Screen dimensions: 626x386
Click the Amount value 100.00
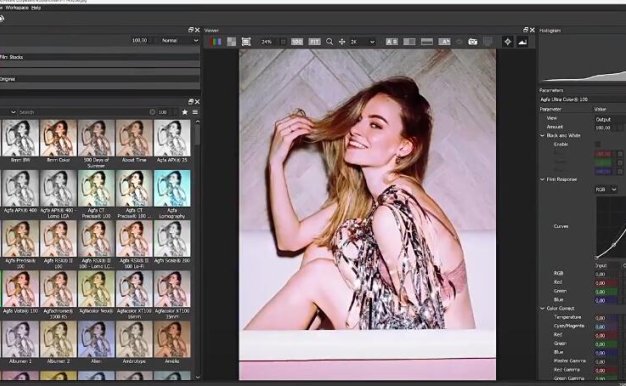[x=604, y=127]
